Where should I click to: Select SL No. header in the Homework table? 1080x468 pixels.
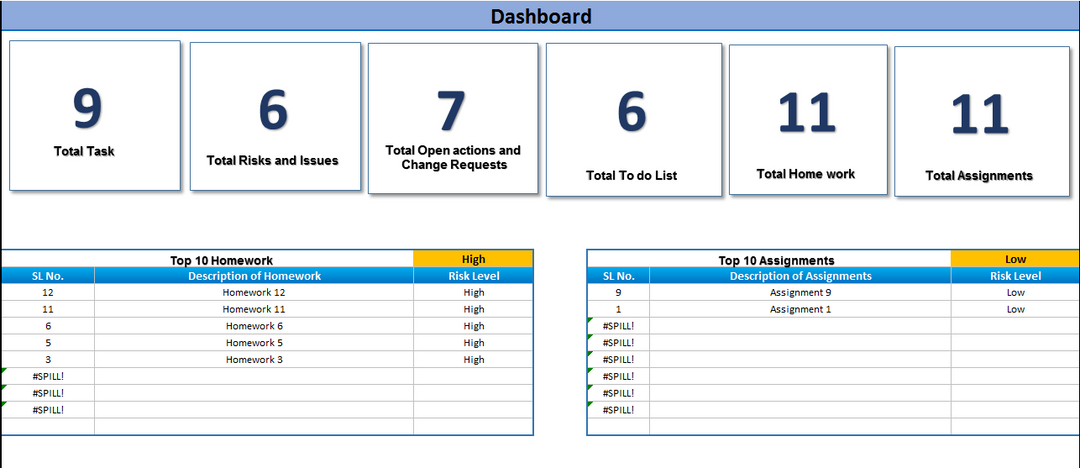(x=48, y=276)
